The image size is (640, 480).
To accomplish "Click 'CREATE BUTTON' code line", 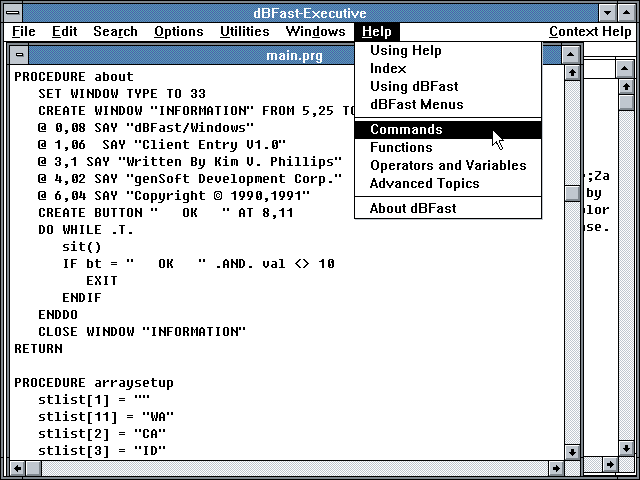I will 166,213.
